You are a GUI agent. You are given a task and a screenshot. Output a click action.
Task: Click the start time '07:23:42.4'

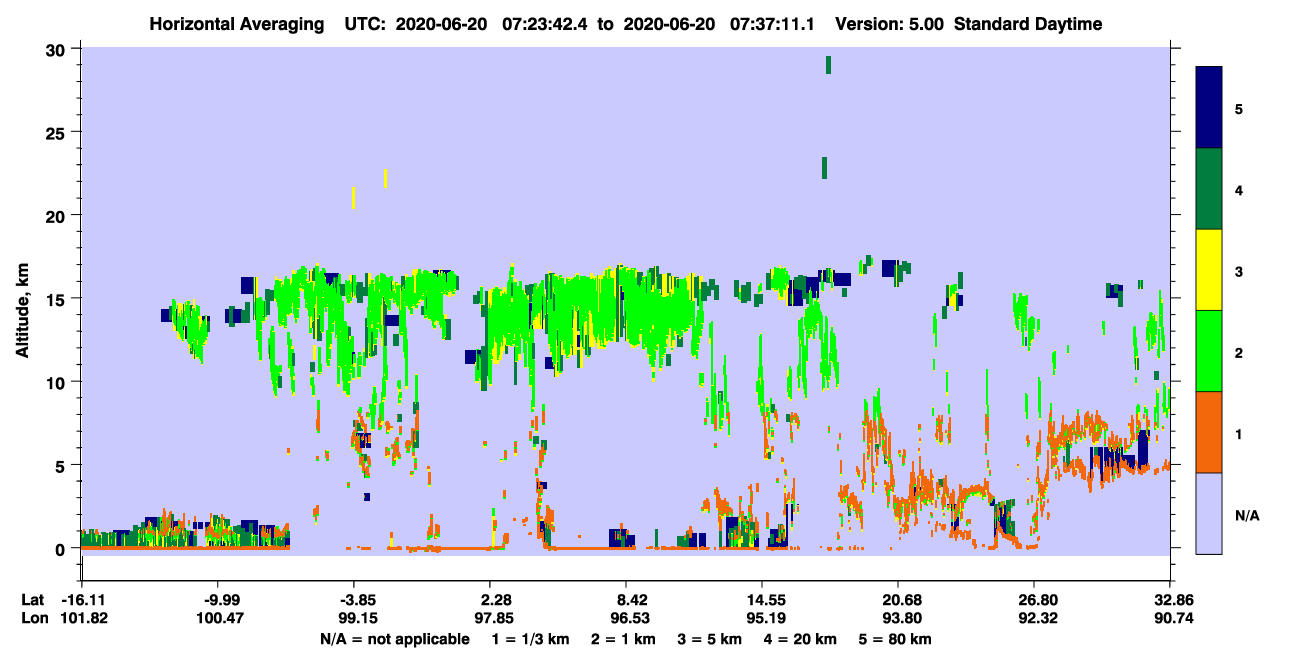point(544,24)
